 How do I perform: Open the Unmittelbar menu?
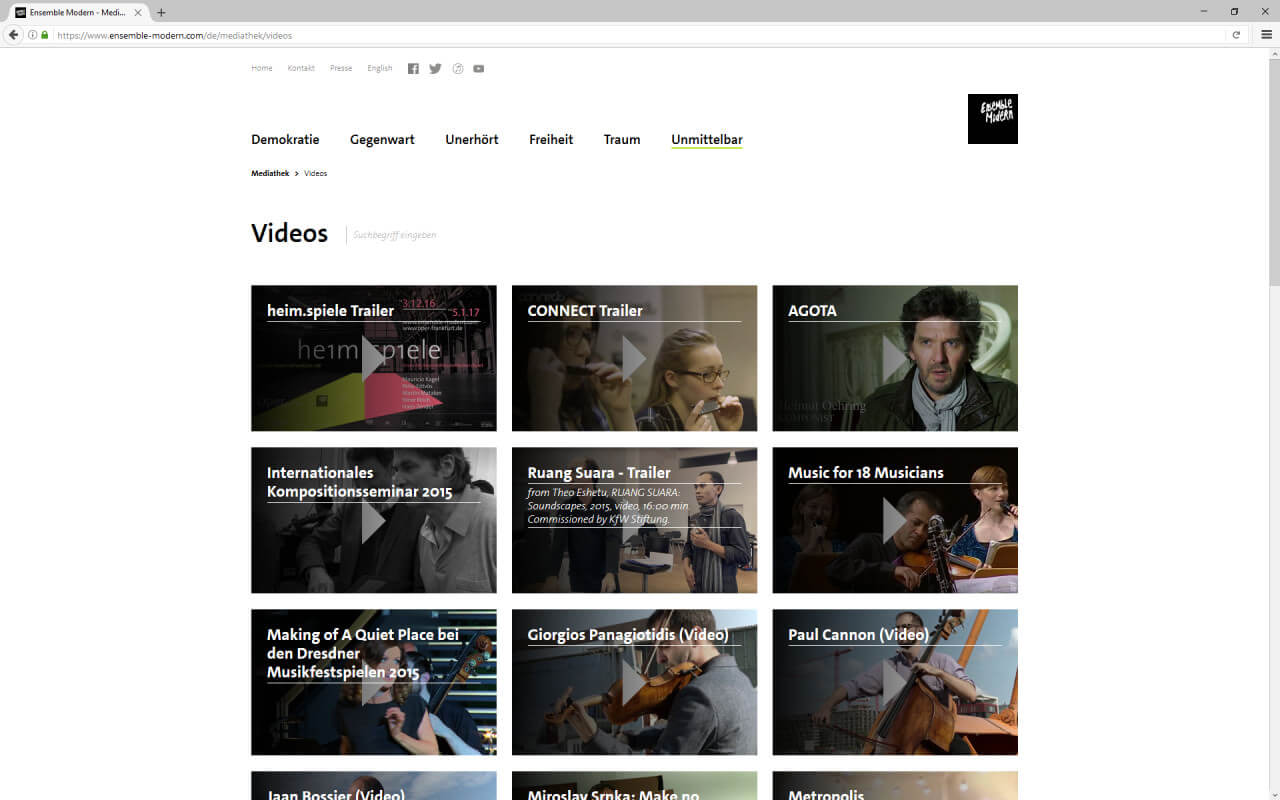click(x=707, y=140)
